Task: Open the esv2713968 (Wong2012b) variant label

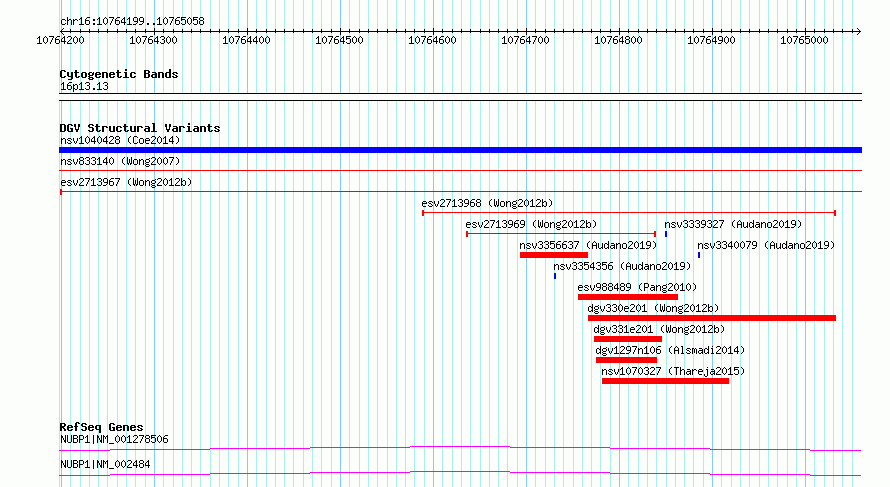Action: [487, 203]
